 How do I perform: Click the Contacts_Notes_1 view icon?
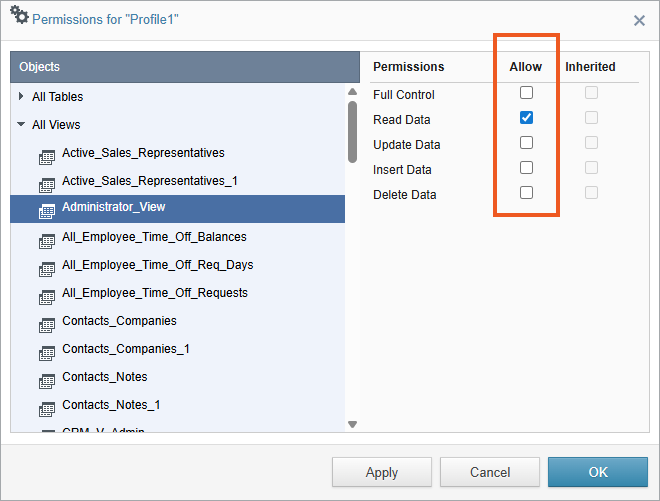tap(47, 409)
